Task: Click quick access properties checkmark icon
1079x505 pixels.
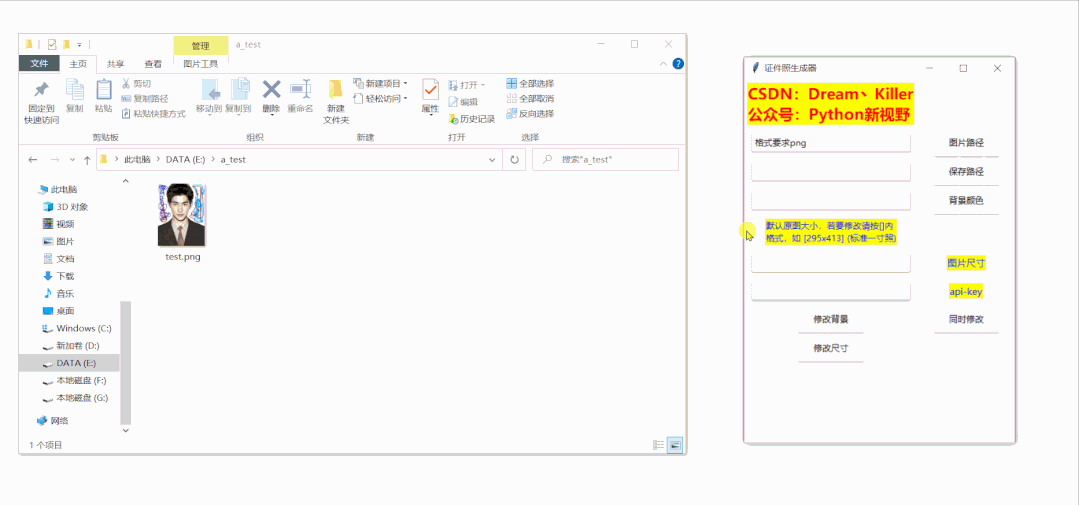Action: click(52, 44)
